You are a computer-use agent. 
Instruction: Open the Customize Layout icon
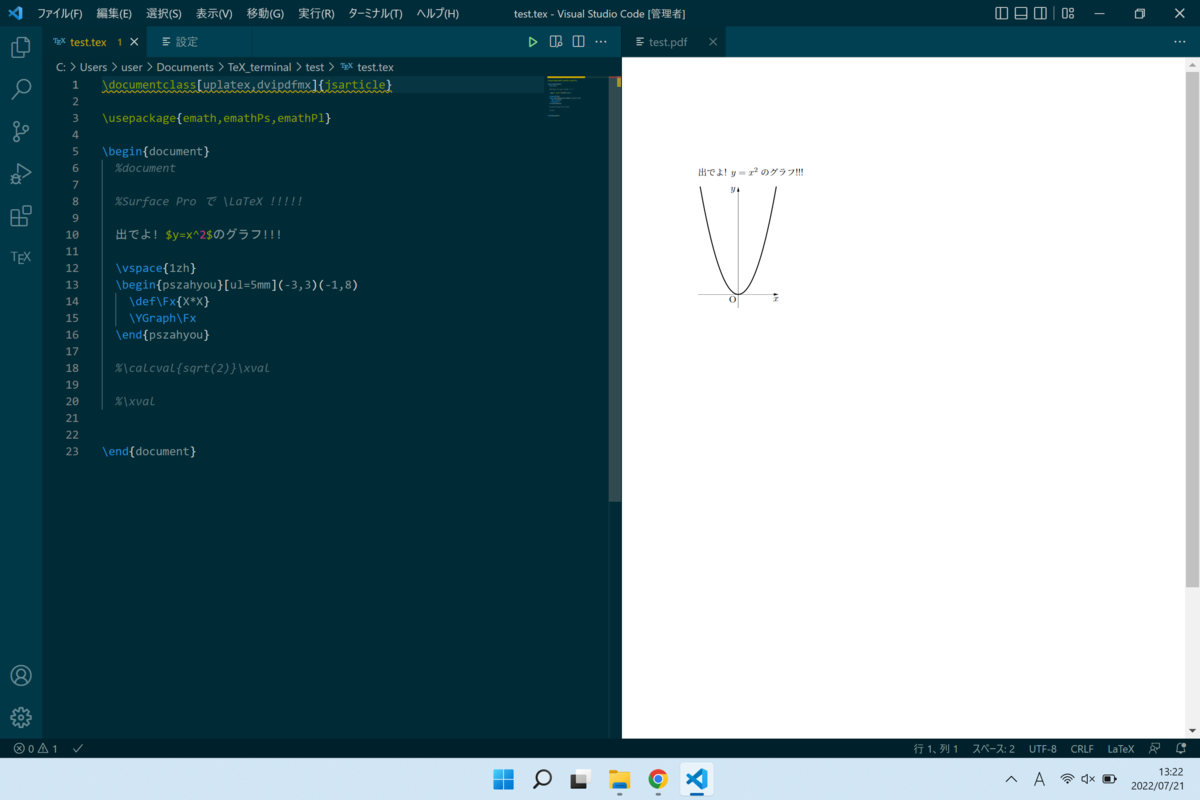pos(1068,13)
